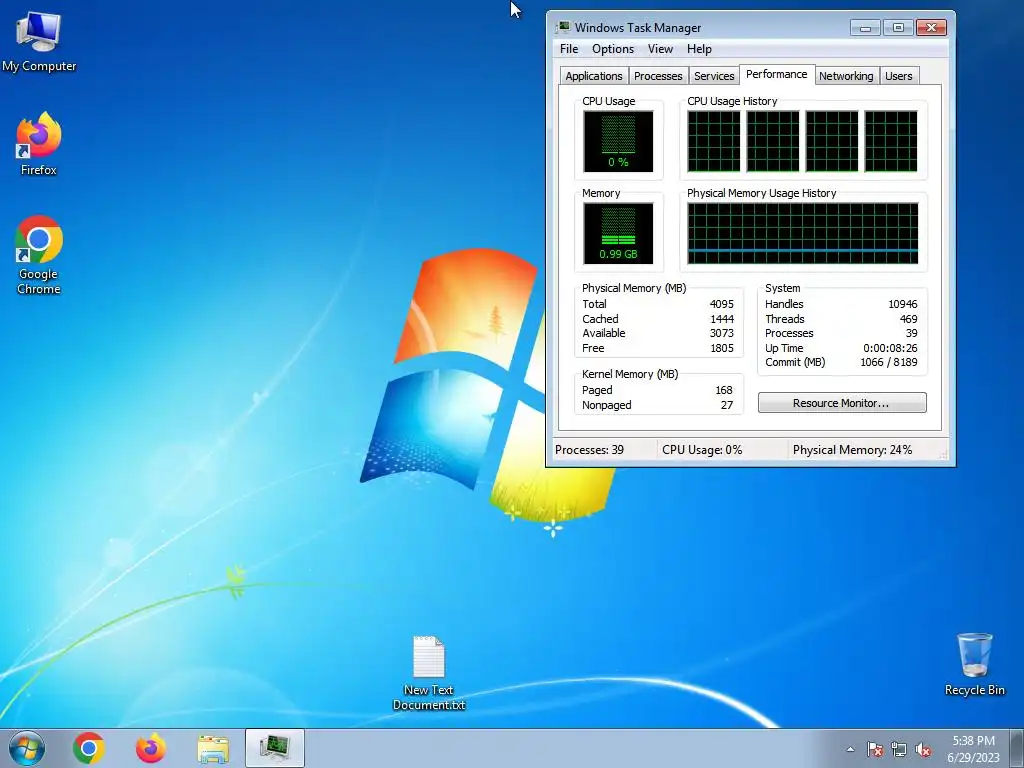Launch Firefox from the taskbar
Viewport: 1024px width, 768px height.
pyautogui.click(x=151, y=748)
